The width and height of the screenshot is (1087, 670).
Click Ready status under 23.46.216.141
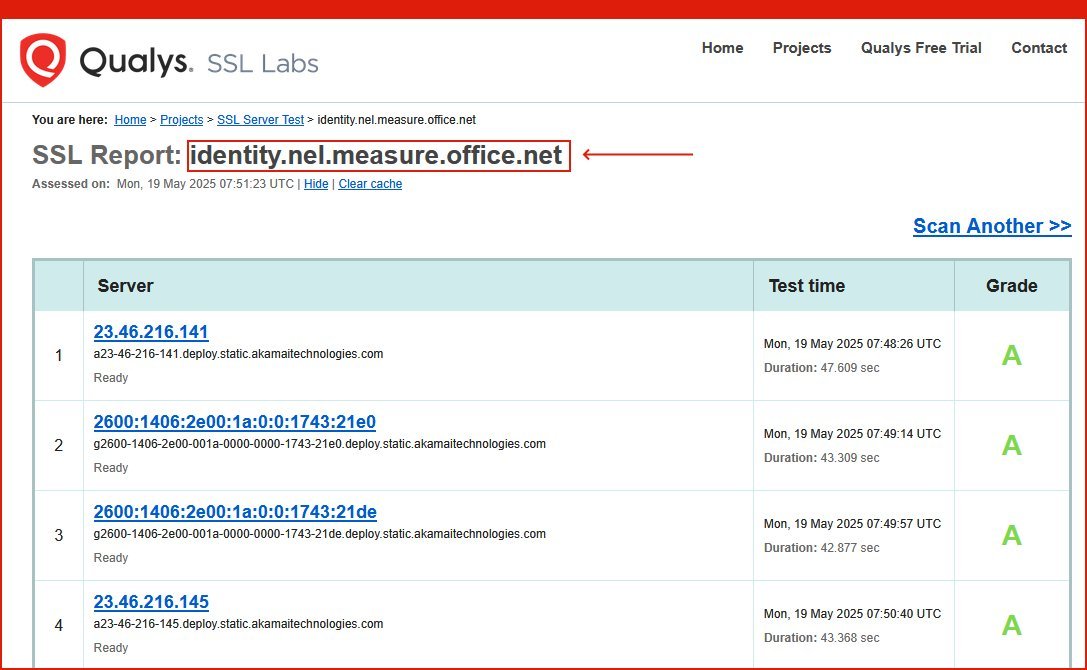(x=111, y=378)
